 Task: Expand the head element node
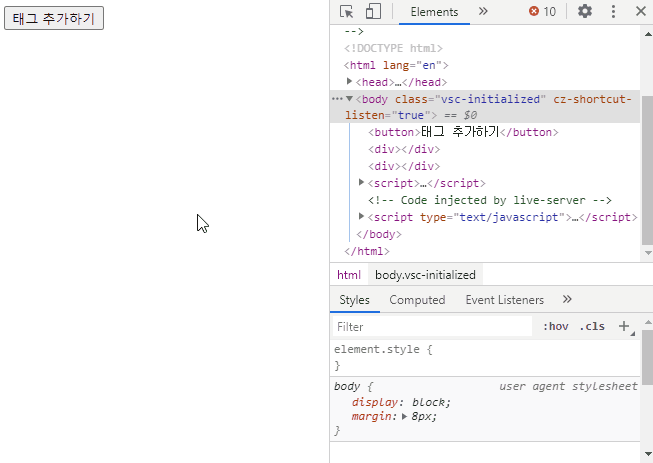click(x=349, y=81)
